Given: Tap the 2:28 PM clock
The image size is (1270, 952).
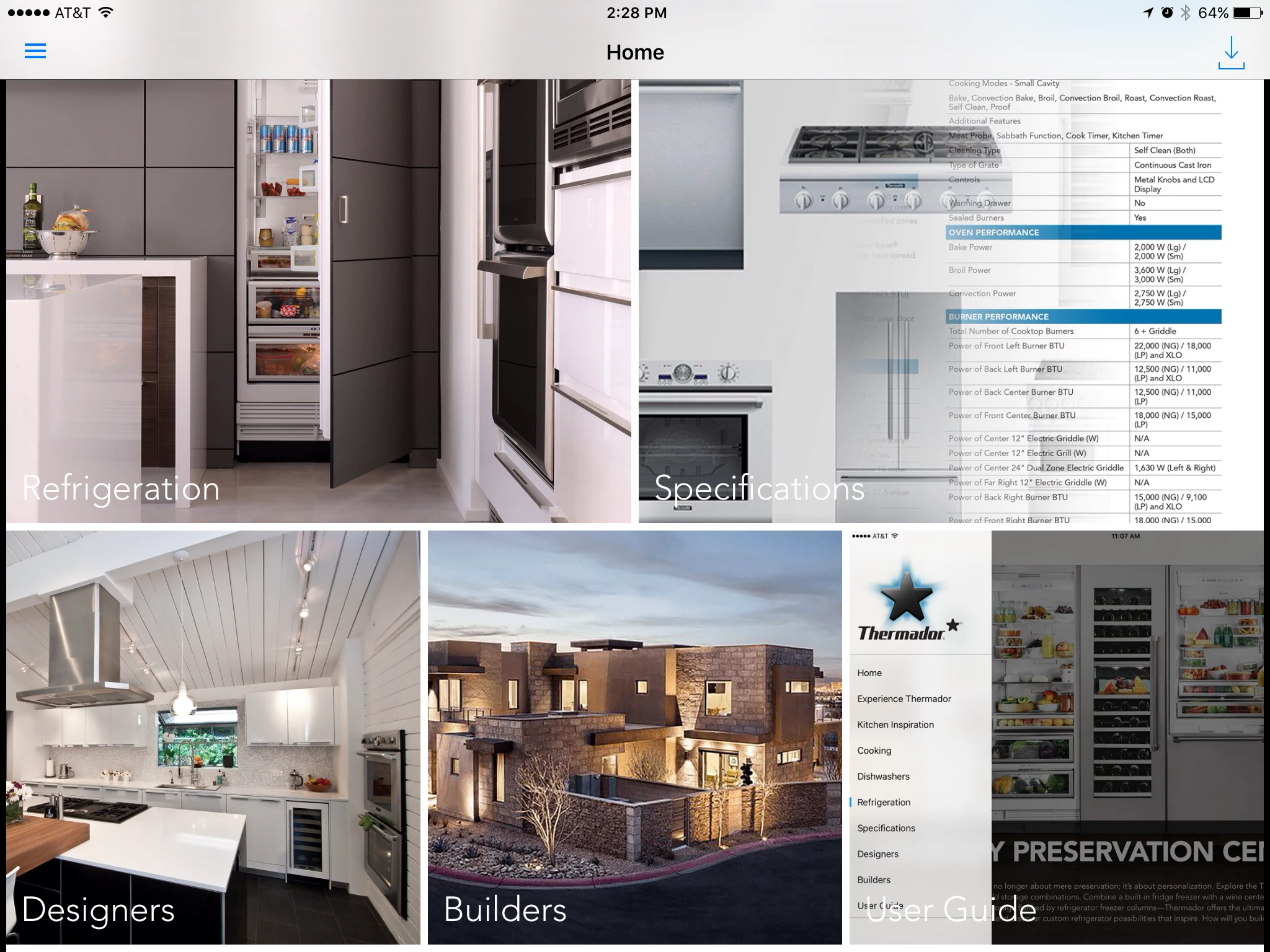Looking at the screenshot, I should tap(636, 12).
